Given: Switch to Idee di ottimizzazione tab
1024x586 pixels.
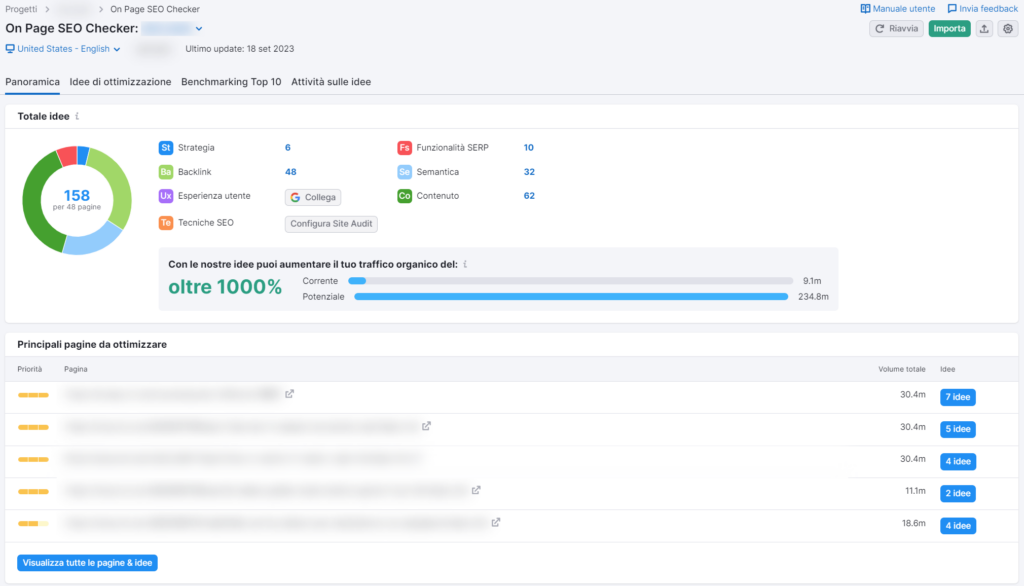Looking at the screenshot, I should (120, 82).
